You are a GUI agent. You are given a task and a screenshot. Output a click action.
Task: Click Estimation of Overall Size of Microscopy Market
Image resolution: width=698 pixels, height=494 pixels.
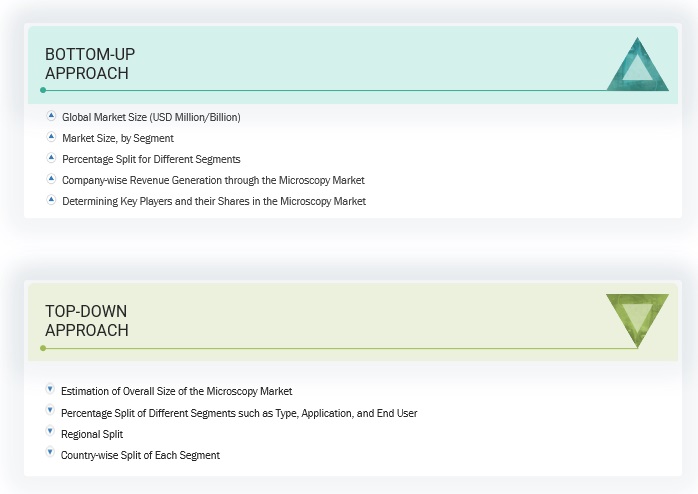[176, 391]
